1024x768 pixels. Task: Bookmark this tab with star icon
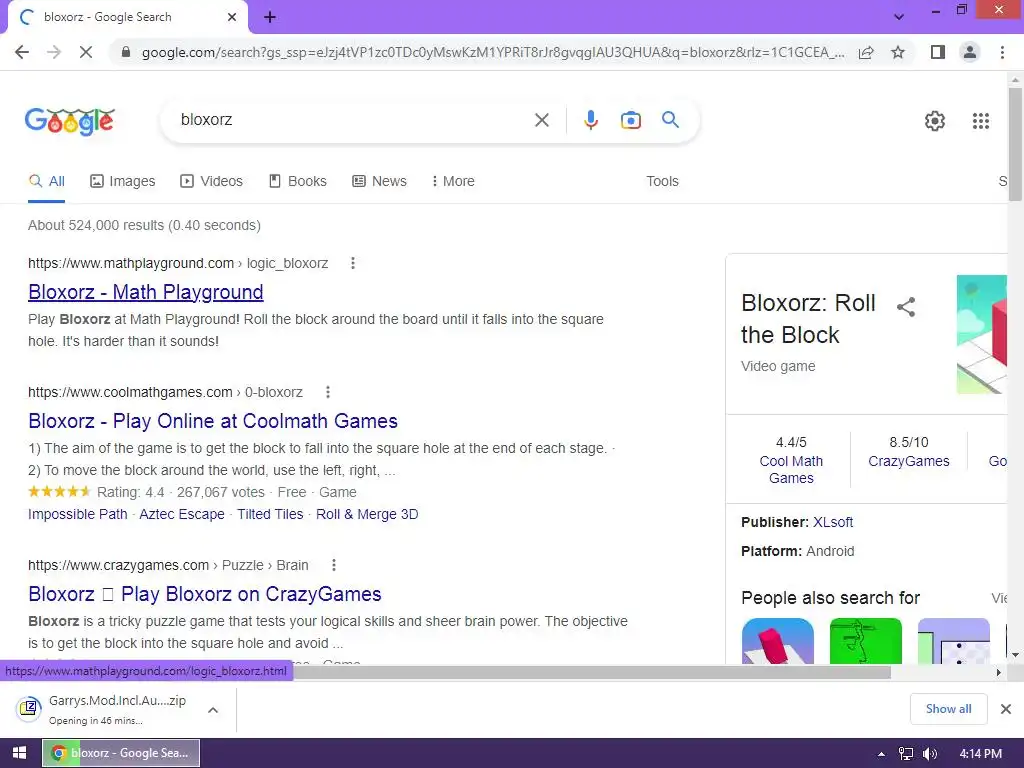pyautogui.click(x=898, y=52)
